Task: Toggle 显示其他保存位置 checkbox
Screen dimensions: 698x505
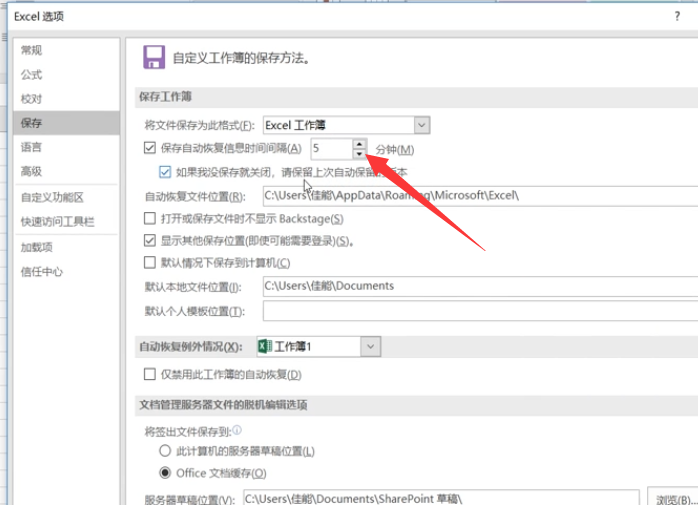Action: click(x=150, y=240)
